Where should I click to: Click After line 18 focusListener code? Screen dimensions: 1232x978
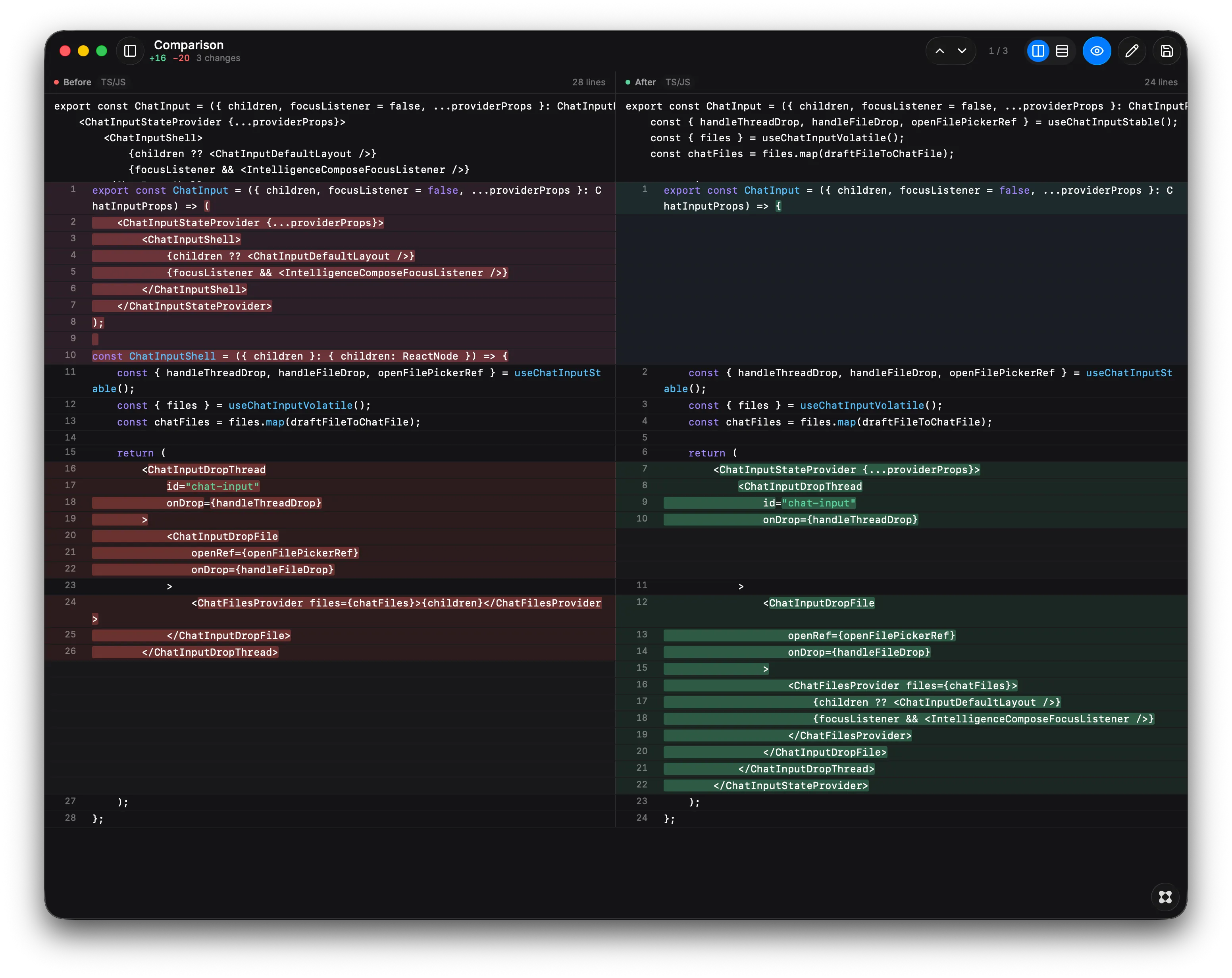(983, 719)
